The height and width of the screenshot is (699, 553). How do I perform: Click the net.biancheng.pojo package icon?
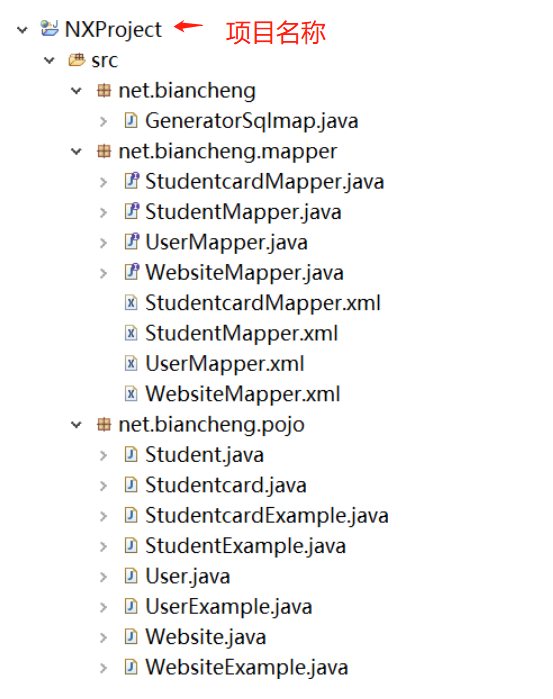tap(104, 424)
